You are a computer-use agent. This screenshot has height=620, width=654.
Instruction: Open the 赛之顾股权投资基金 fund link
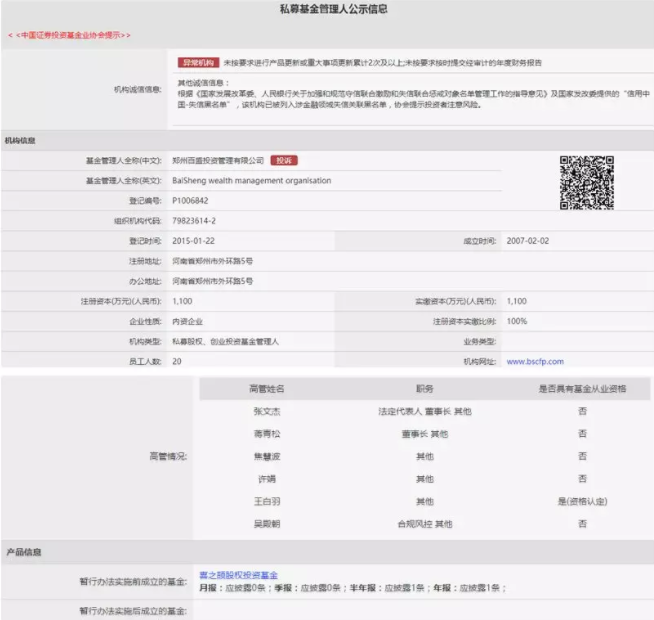coord(237,575)
